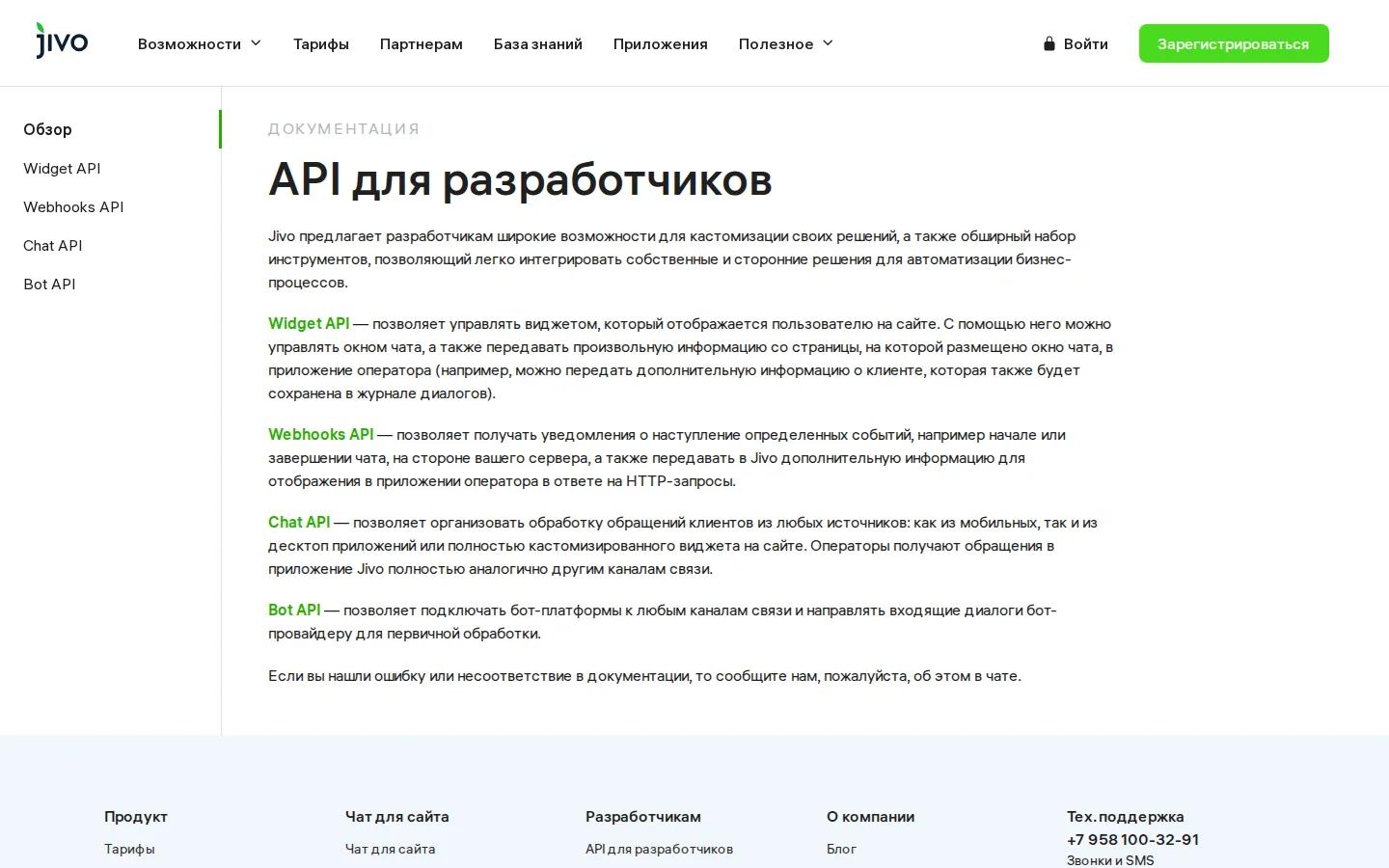
Task: Open the Тарифы page
Action: pyautogui.click(x=321, y=43)
